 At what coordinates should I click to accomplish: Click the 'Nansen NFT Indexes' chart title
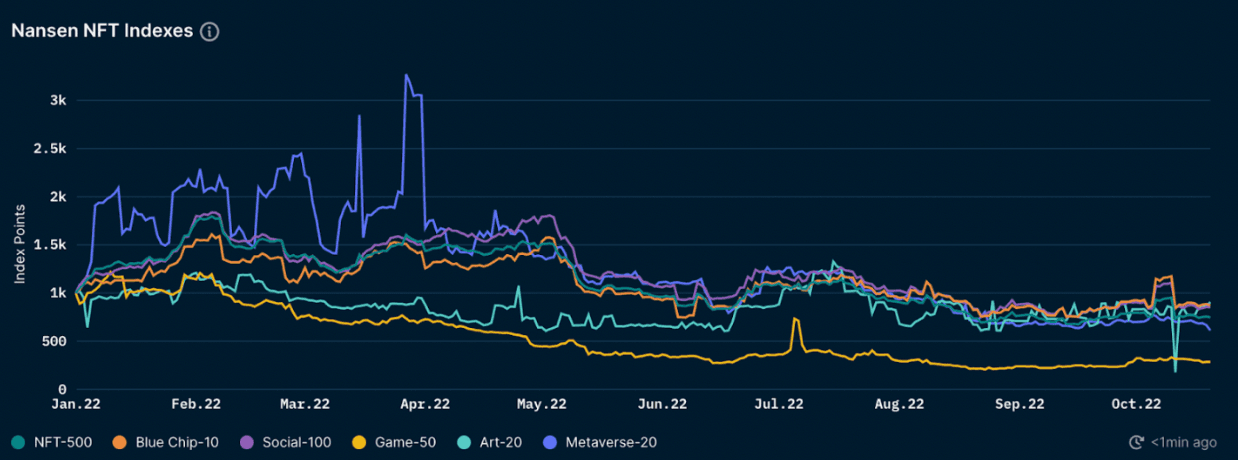102,31
